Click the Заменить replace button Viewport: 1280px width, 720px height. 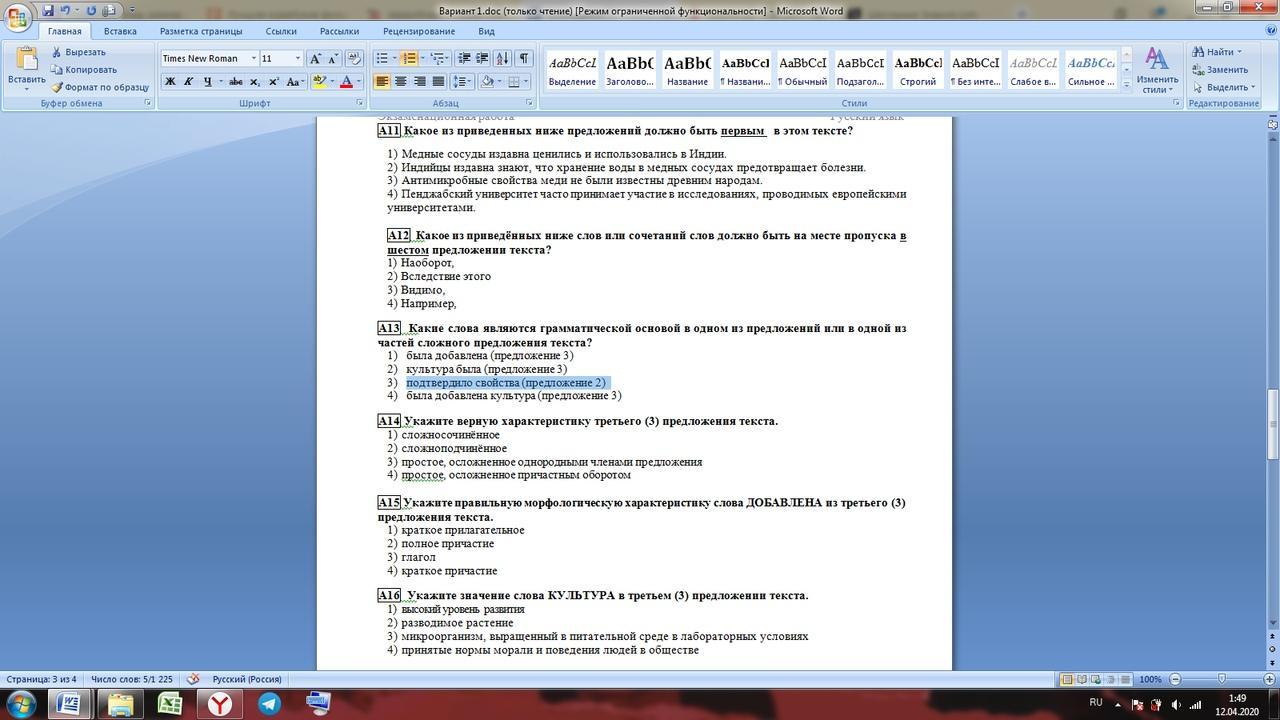point(1219,70)
